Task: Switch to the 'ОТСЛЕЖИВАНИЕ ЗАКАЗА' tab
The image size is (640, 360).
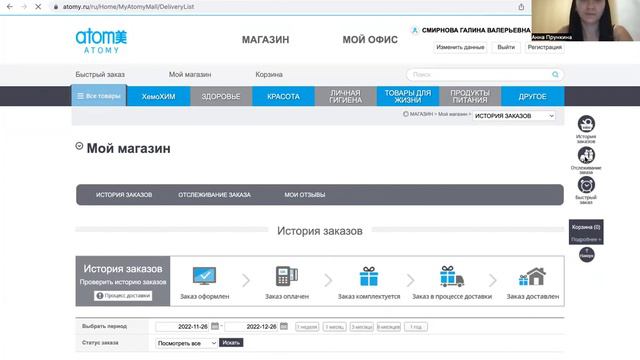Action: pyautogui.click(x=214, y=195)
